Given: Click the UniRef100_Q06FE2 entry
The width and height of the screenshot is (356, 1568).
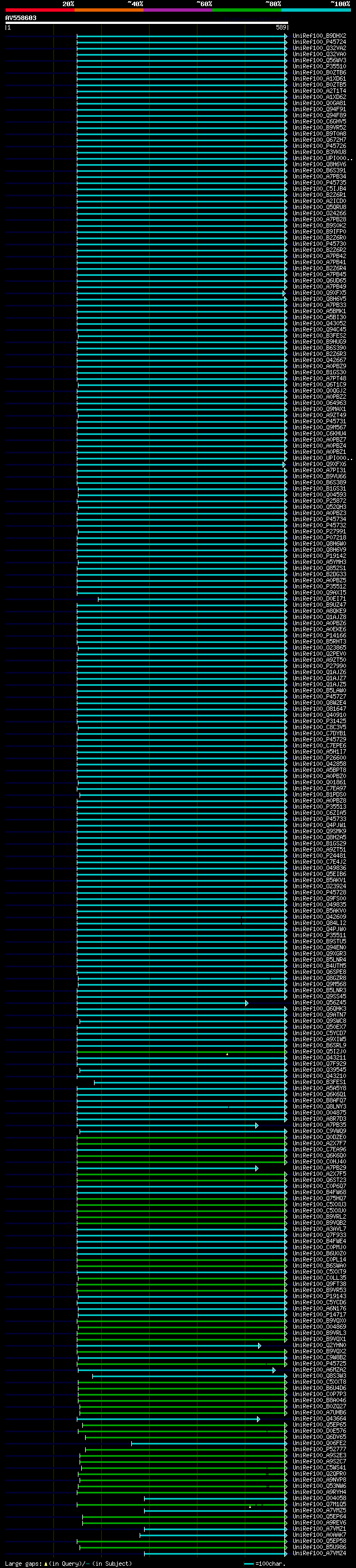Looking at the screenshot, I should coord(319,1443).
